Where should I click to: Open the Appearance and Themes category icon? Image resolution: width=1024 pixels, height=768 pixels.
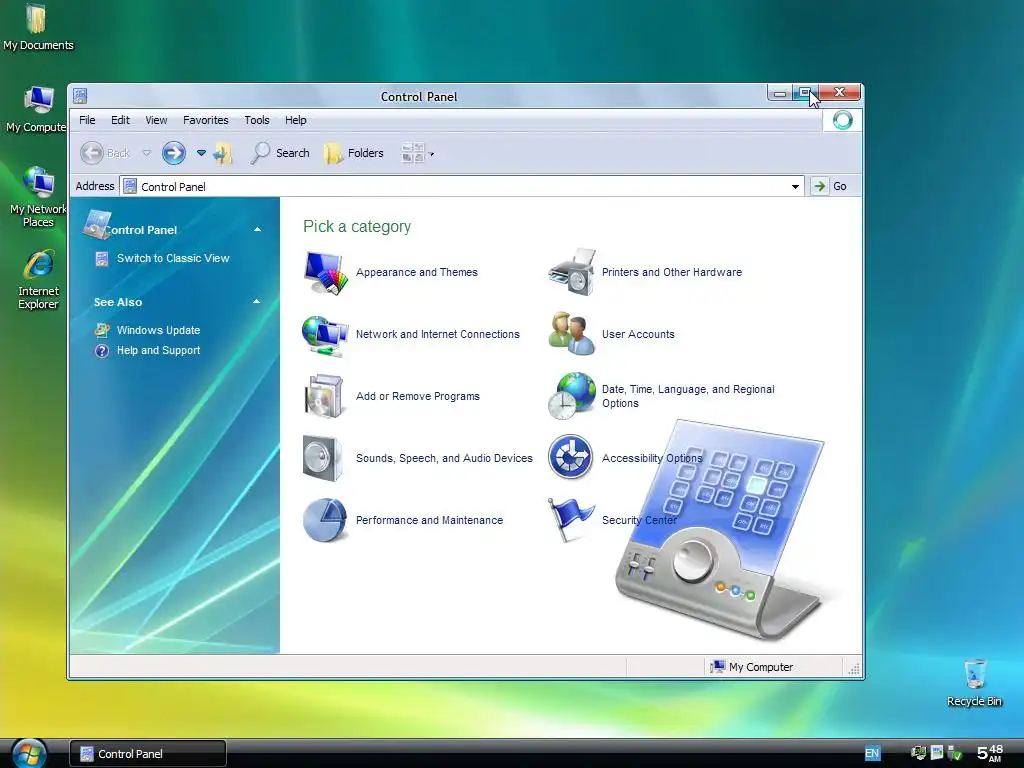[x=326, y=272]
